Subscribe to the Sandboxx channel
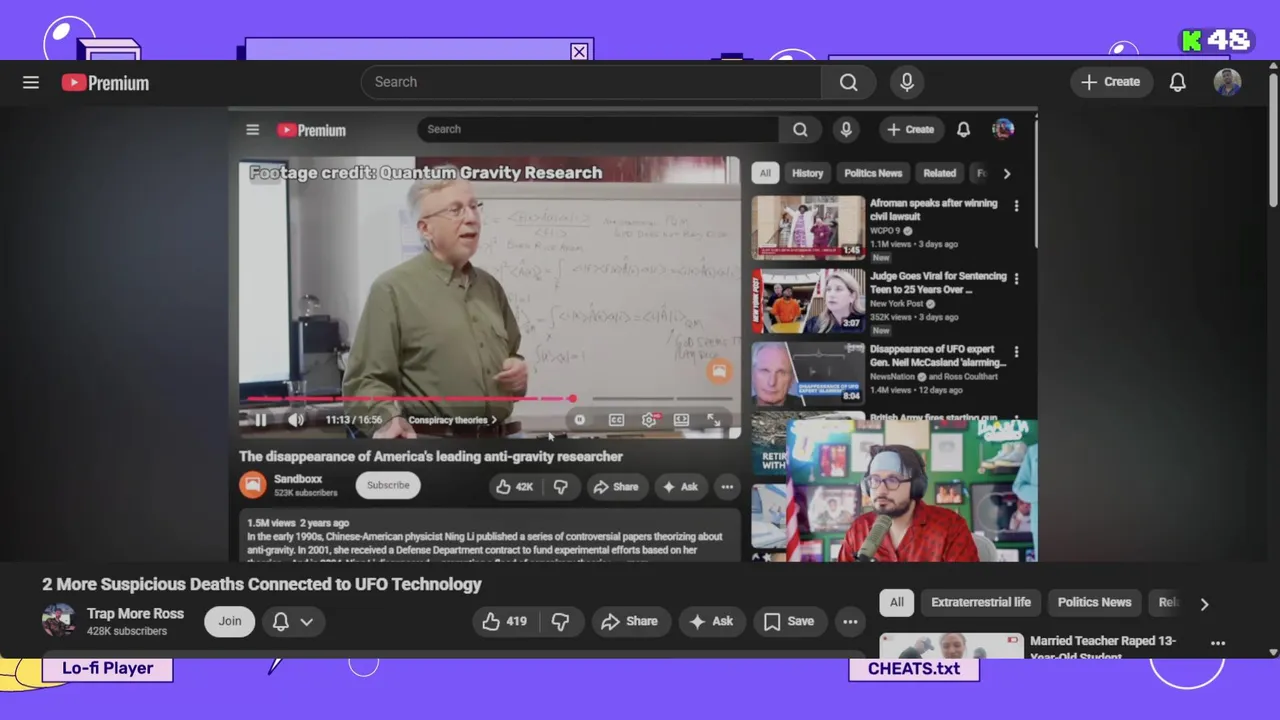This screenshot has width=1280, height=720. pos(388,485)
